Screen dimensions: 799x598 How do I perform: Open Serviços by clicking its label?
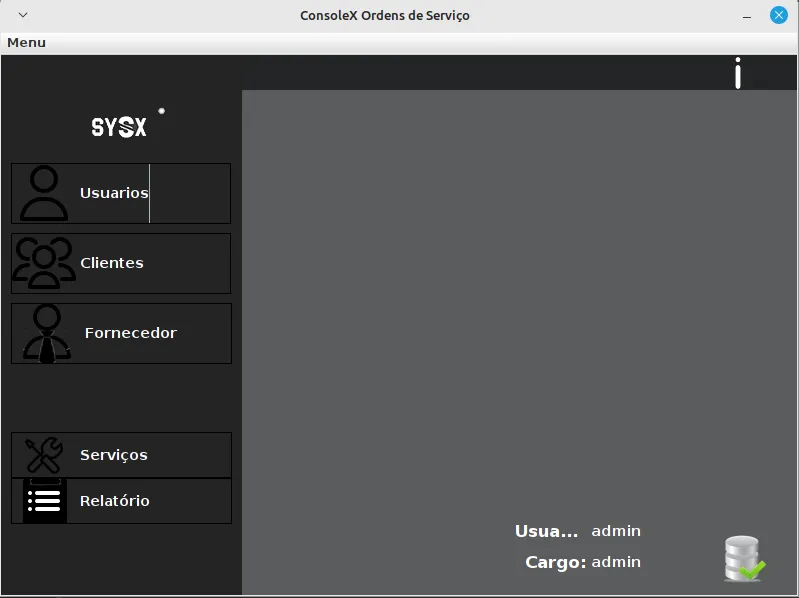pyautogui.click(x=114, y=455)
